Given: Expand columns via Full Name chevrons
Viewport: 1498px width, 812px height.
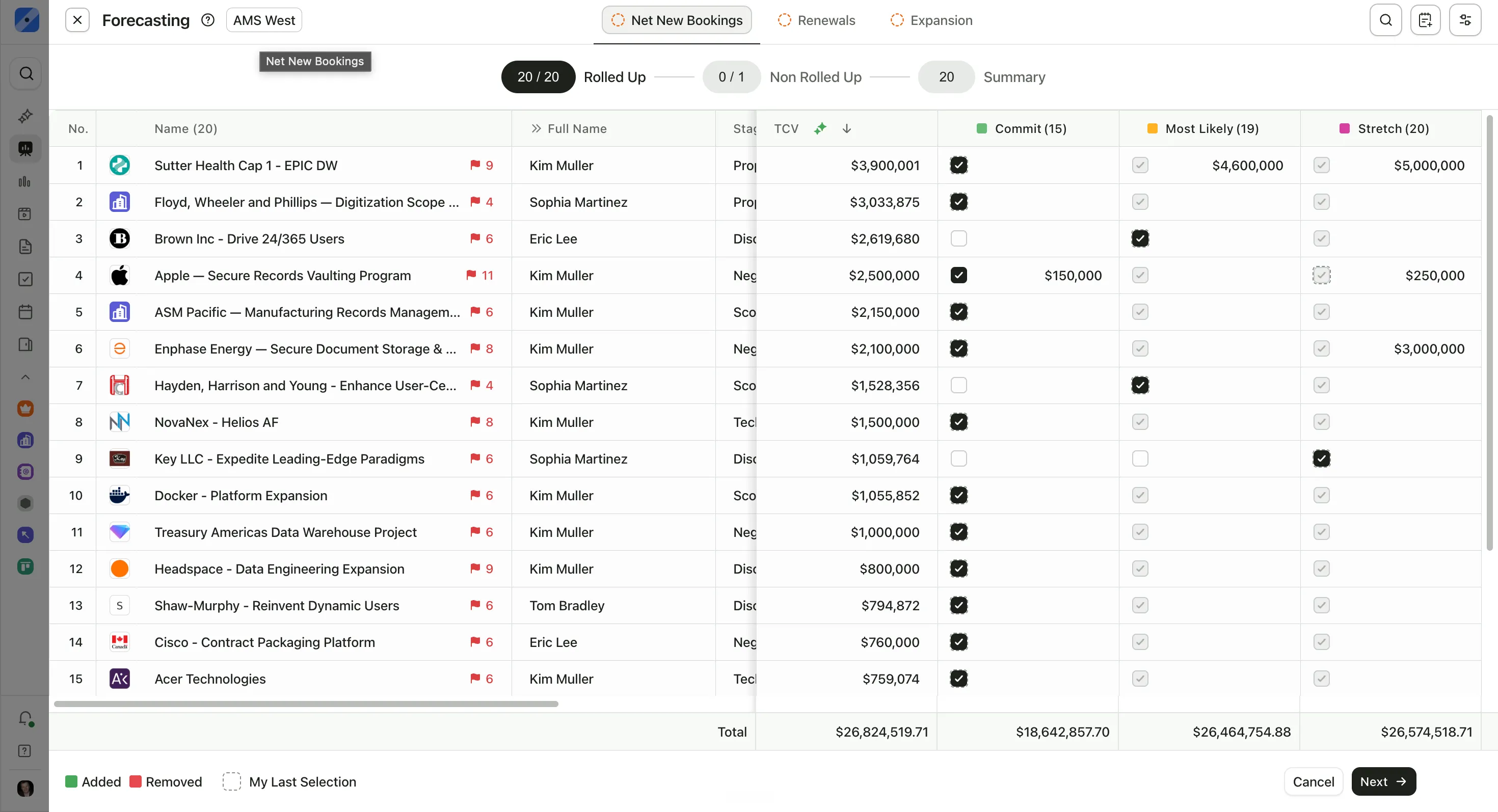Looking at the screenshot, I should (536, 128).
